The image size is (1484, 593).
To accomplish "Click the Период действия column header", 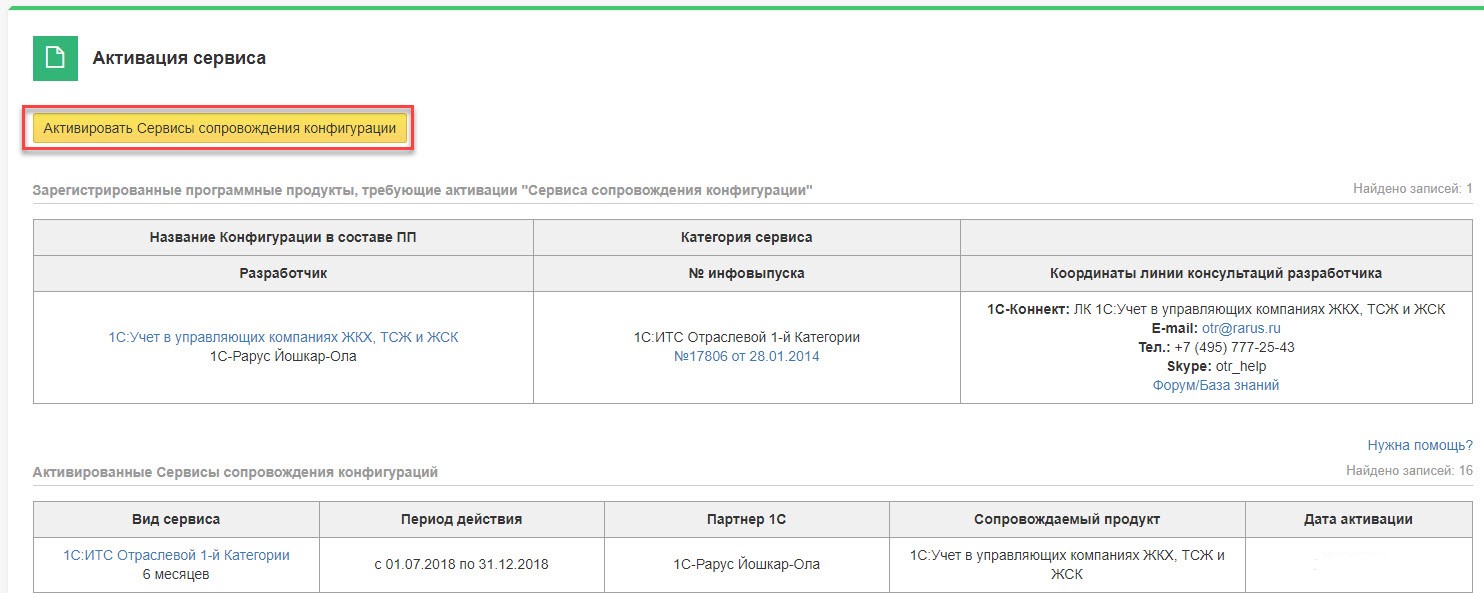I will click(x=461, y=519).
